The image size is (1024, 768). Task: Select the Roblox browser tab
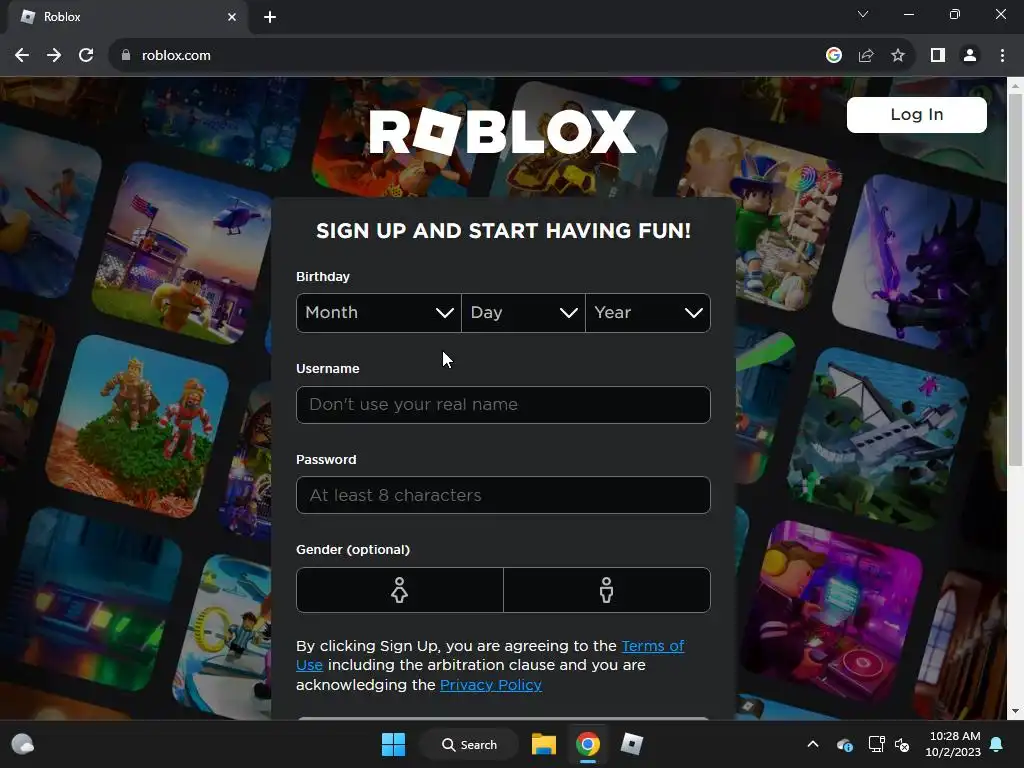(x=127, y=17)
